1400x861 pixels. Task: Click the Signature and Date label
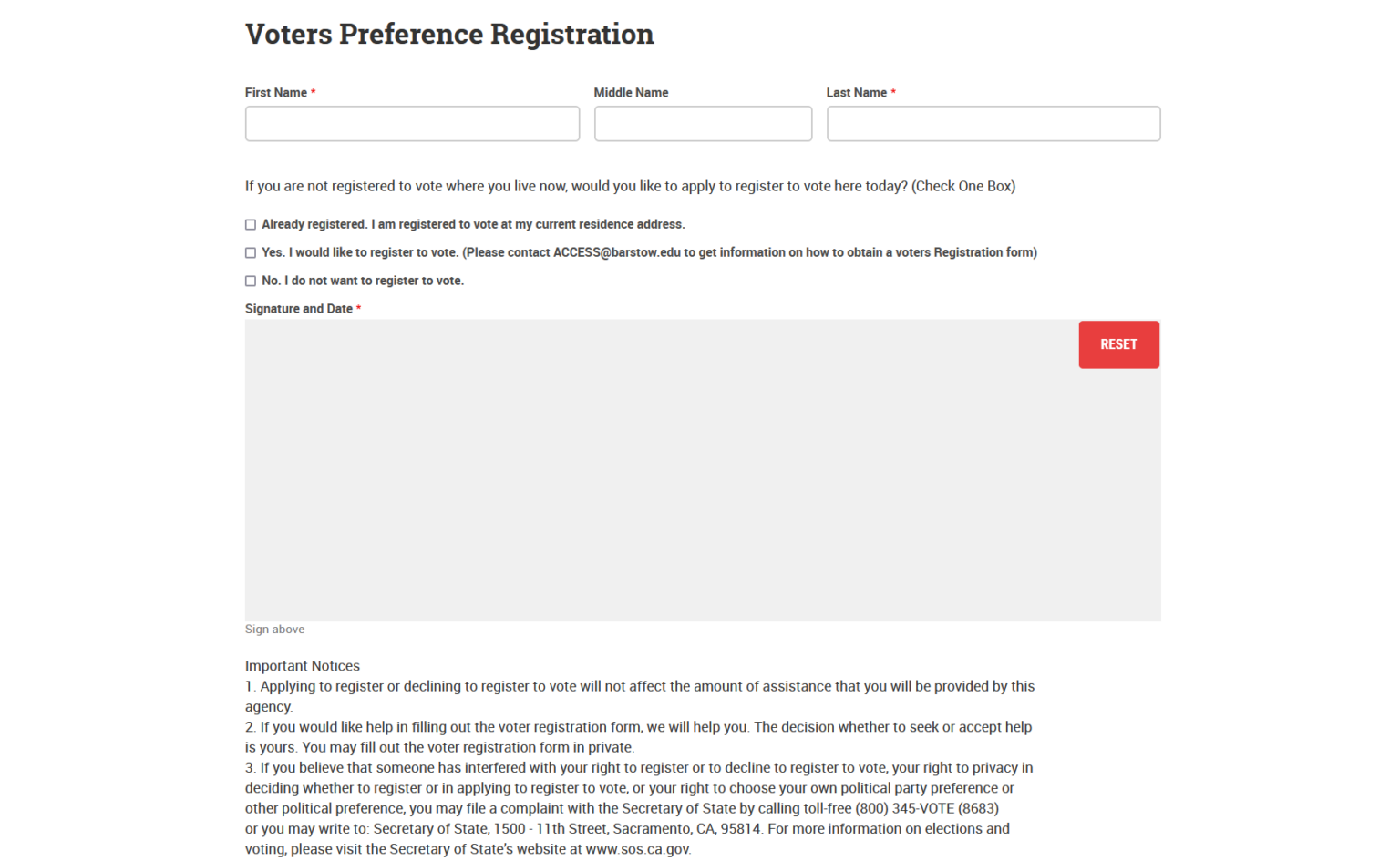[x=298, y=309]
